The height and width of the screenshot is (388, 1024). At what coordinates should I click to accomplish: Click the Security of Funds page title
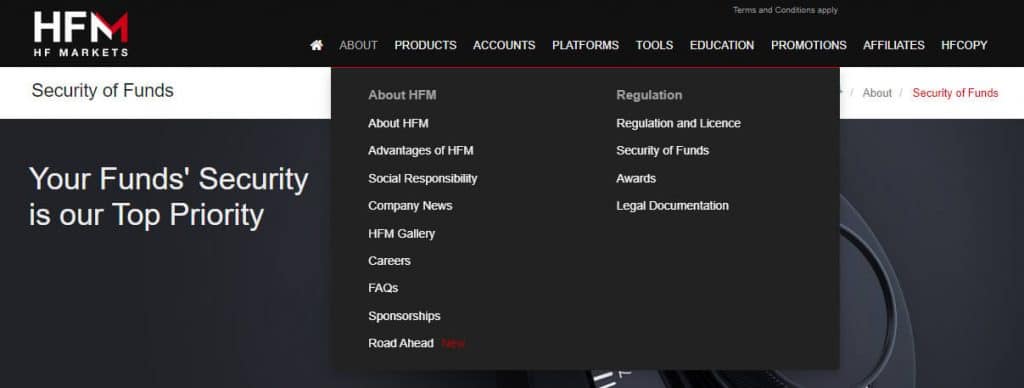tap(103, 91)
